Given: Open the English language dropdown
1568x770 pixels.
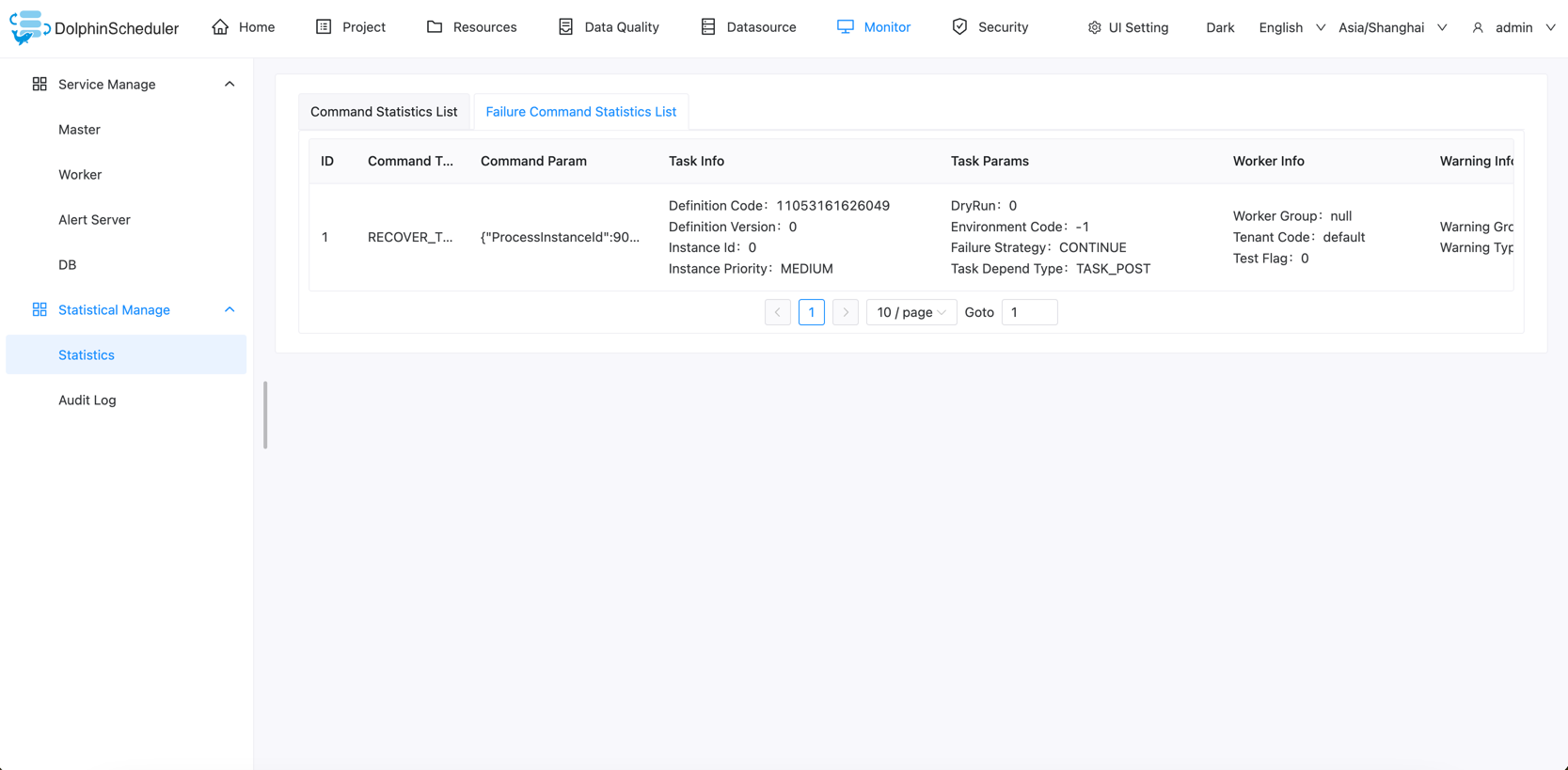Looking at the screenshot, I should point(1291,27).
